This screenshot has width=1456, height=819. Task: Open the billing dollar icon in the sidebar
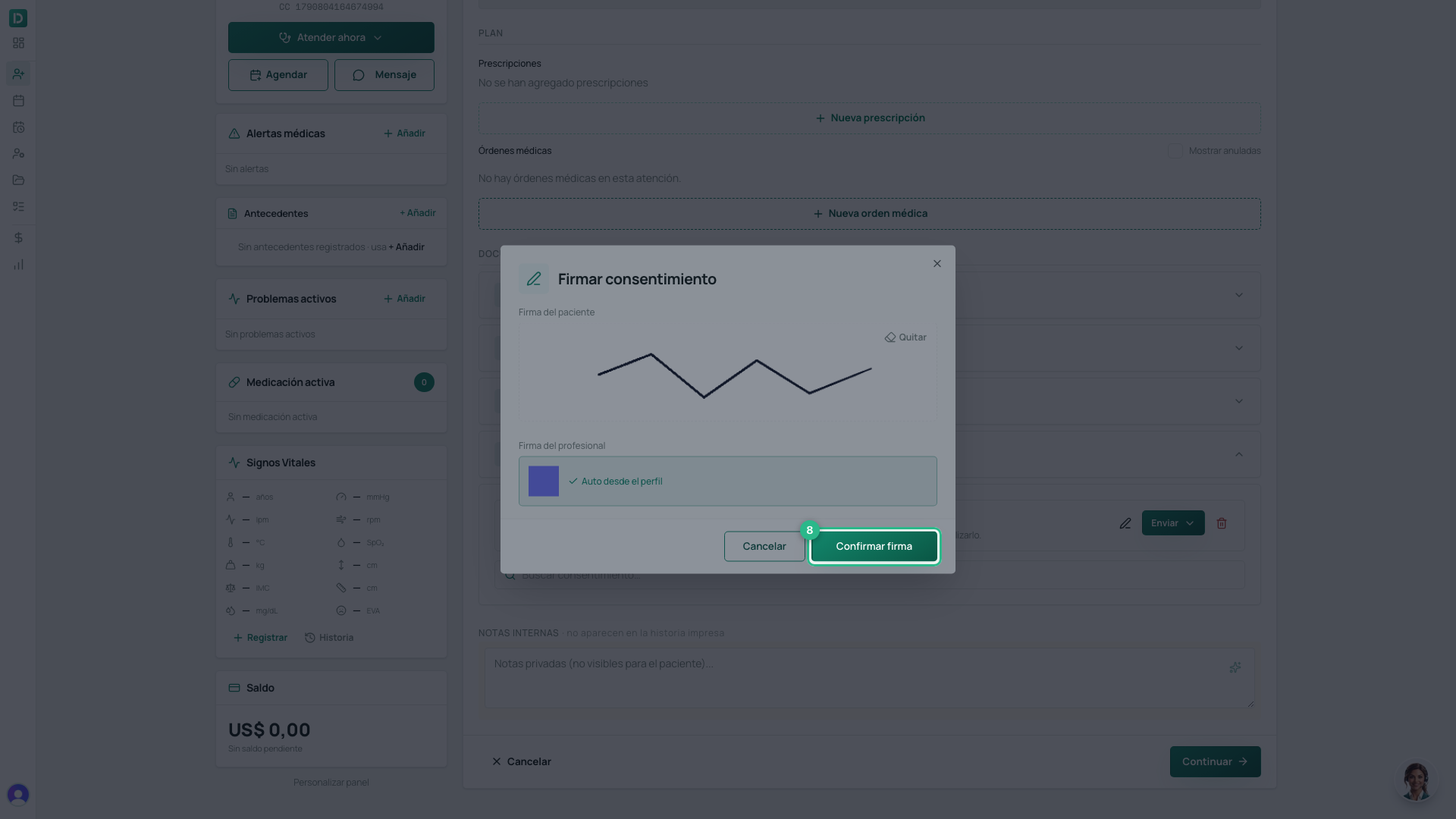coord(18,238)
